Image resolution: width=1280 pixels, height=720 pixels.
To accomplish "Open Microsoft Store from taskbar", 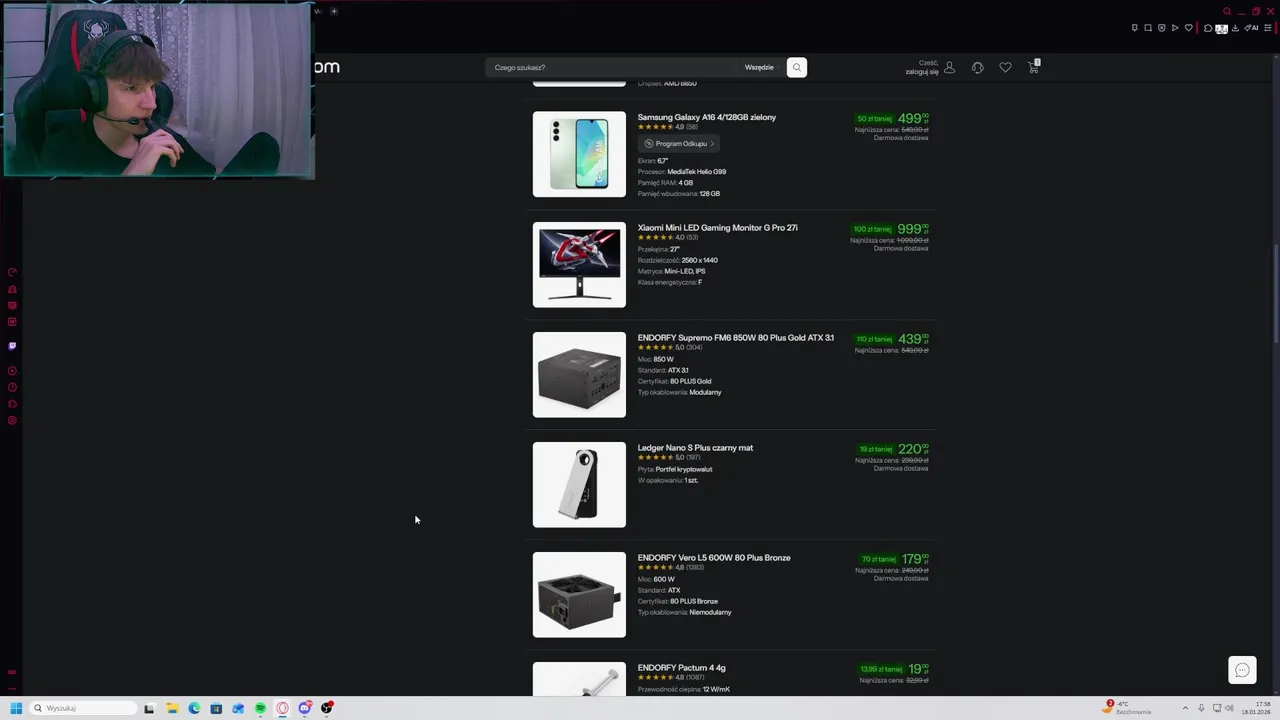I will pos(216,708).
